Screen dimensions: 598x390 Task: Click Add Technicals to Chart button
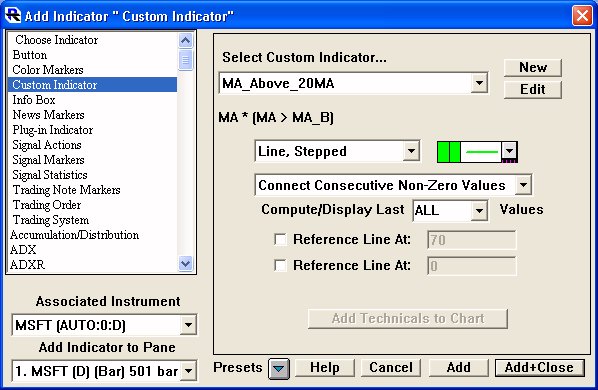click(408, 318)
